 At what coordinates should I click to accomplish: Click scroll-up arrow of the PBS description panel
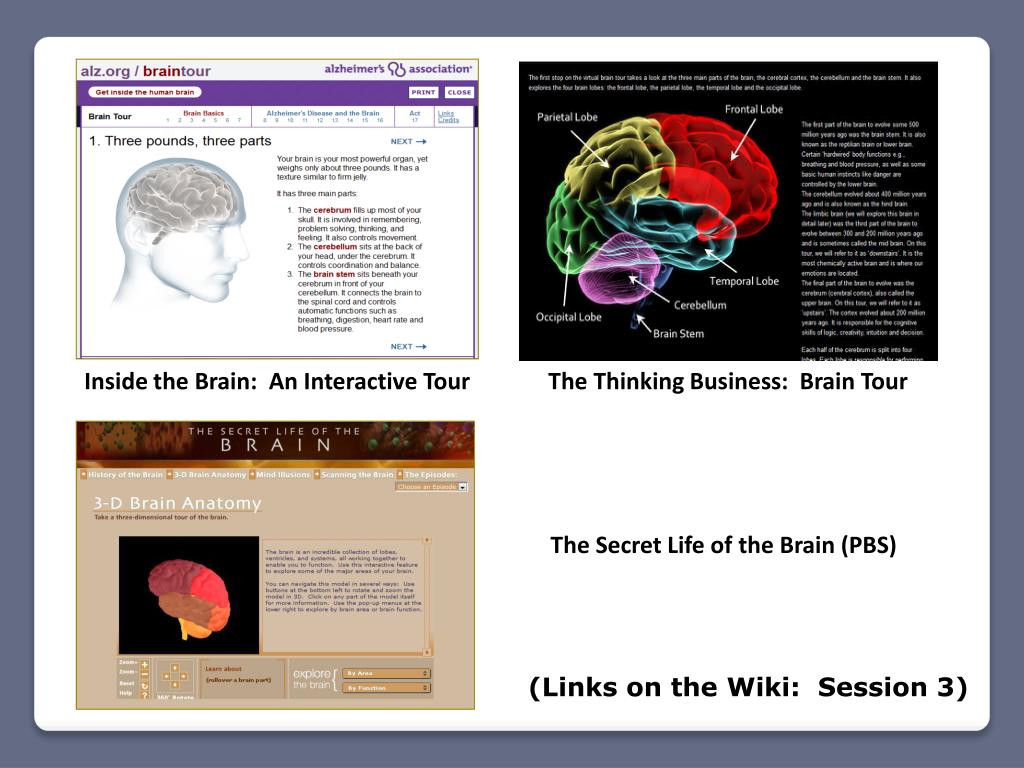tap(427, 540)
